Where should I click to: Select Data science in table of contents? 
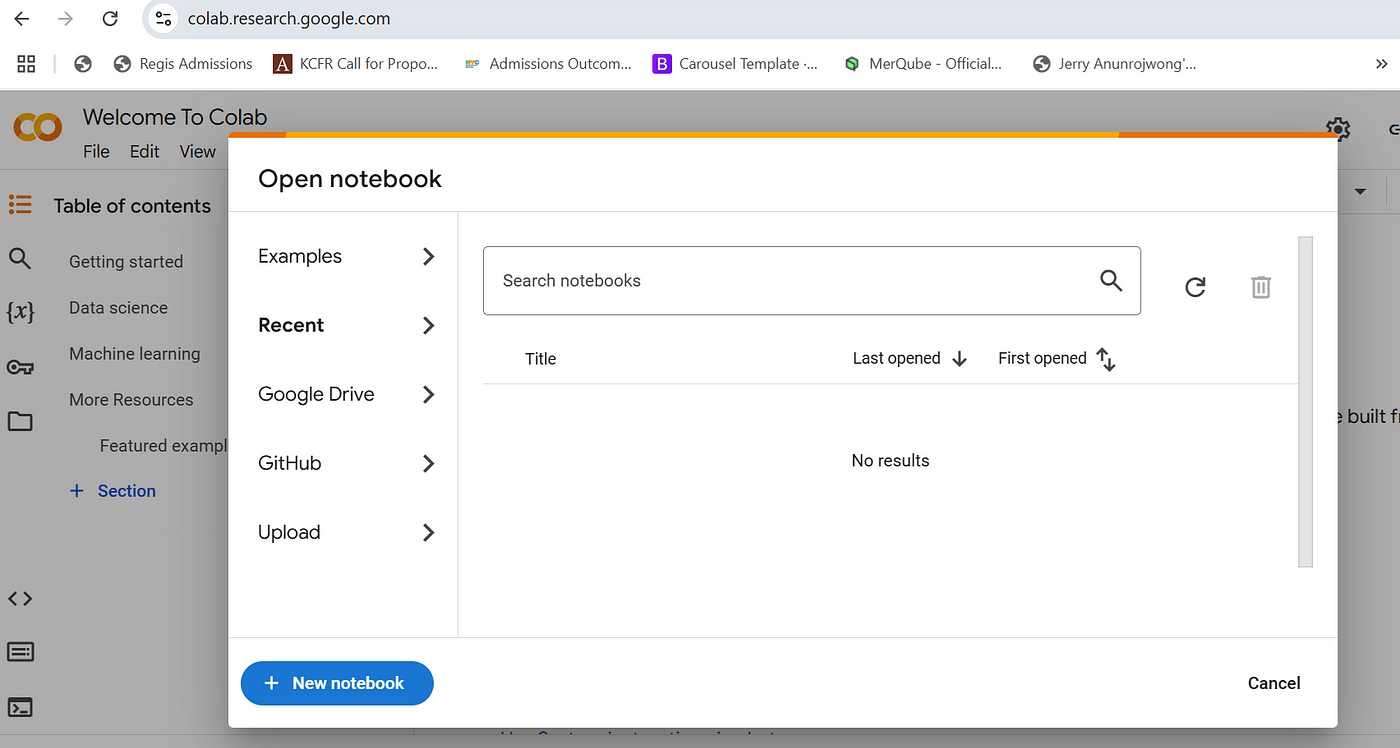pos(118,308)
